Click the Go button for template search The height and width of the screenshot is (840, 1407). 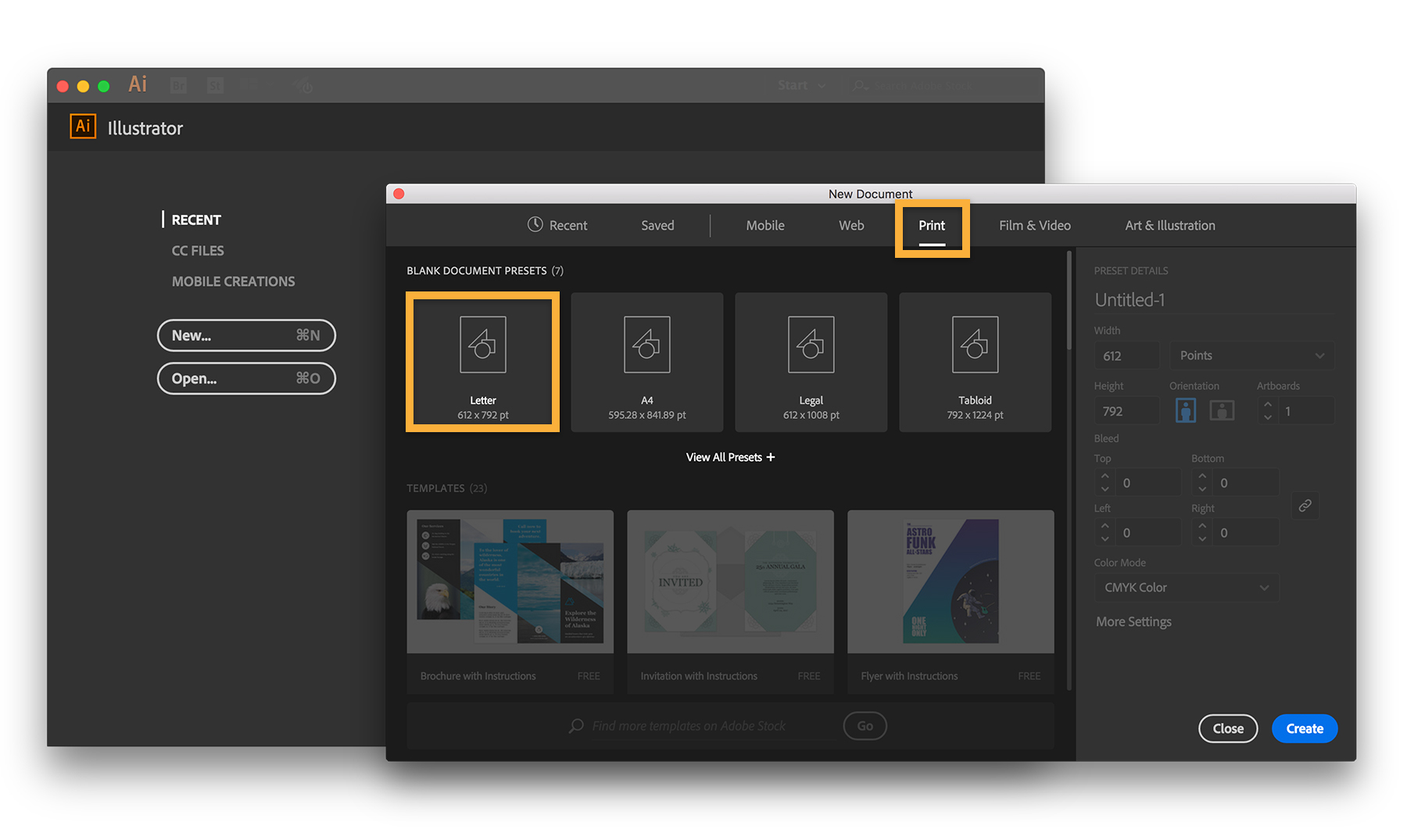tap(865, 726)
